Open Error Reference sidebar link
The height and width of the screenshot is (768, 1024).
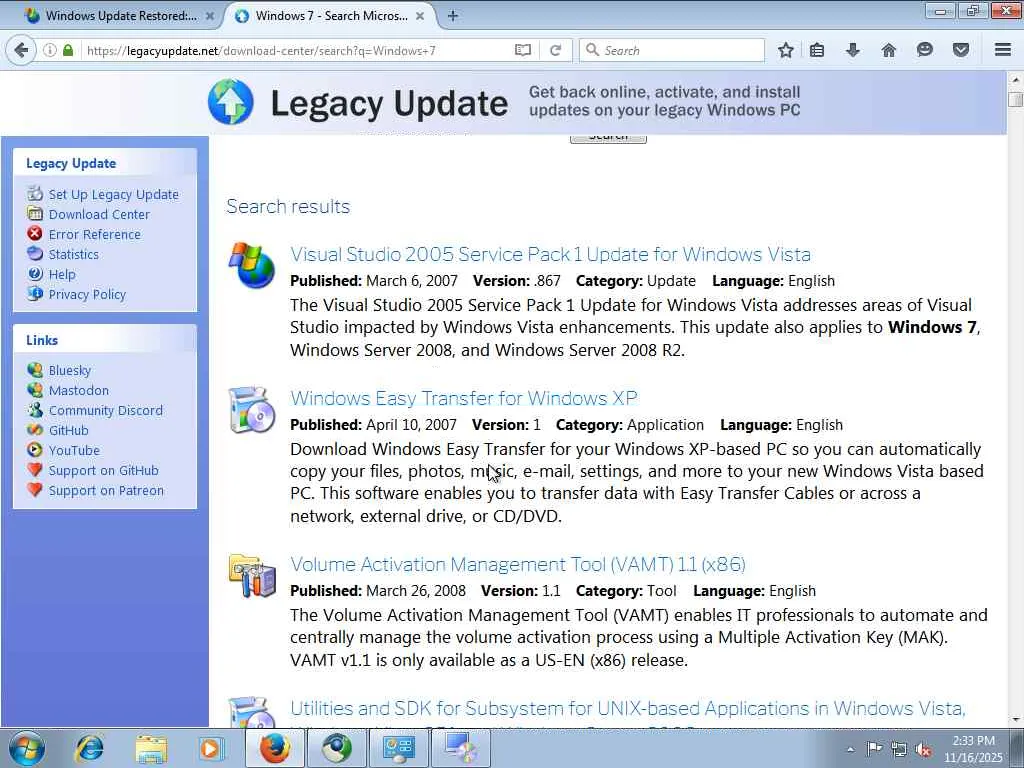point(94,234)
